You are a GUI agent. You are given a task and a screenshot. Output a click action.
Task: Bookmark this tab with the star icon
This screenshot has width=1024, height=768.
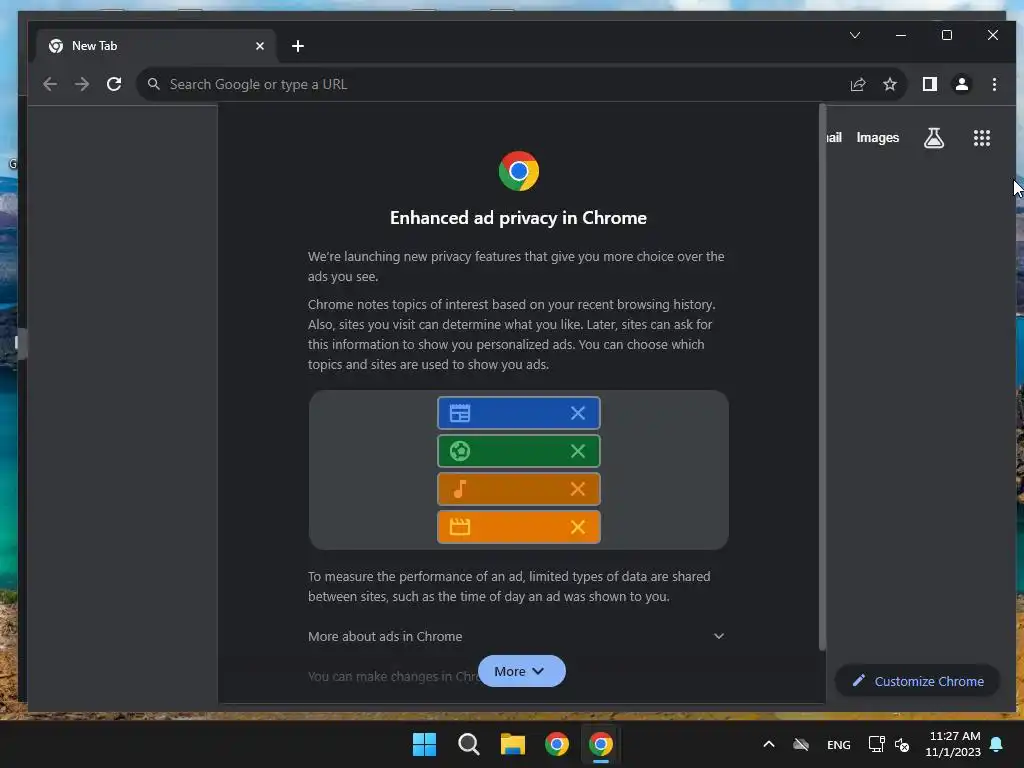(889, 84)
